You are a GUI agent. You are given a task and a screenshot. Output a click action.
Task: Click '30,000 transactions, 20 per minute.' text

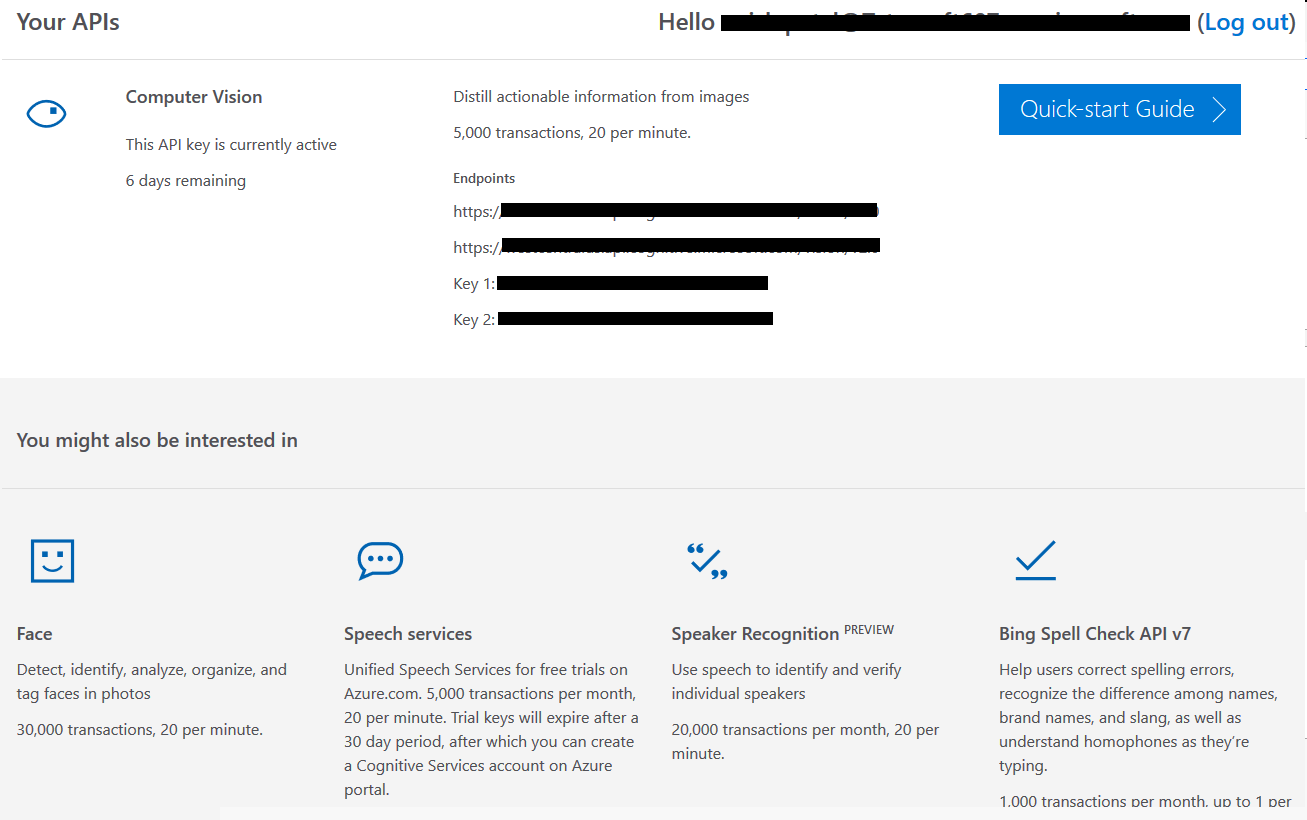pyautogui.click(x=140, y=730)
